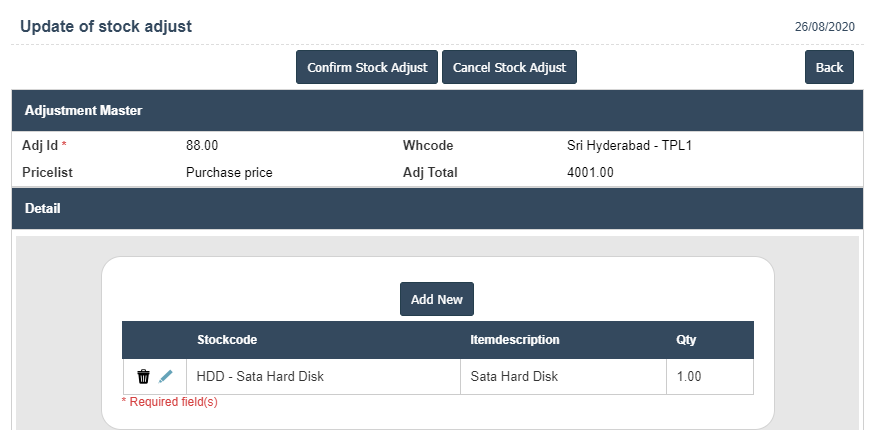Click the Qty column header
874x430 pixels.
pyautogui.click(x=686, y=340)
